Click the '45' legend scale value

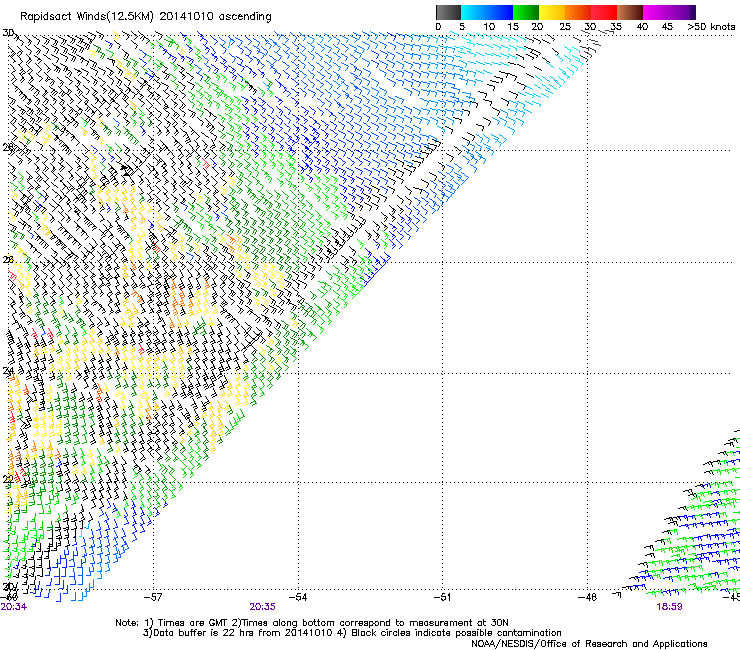667,26
